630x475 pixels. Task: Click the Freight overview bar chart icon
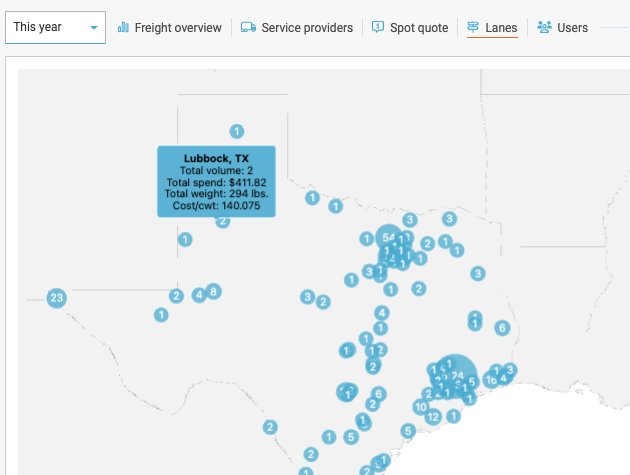124,28
